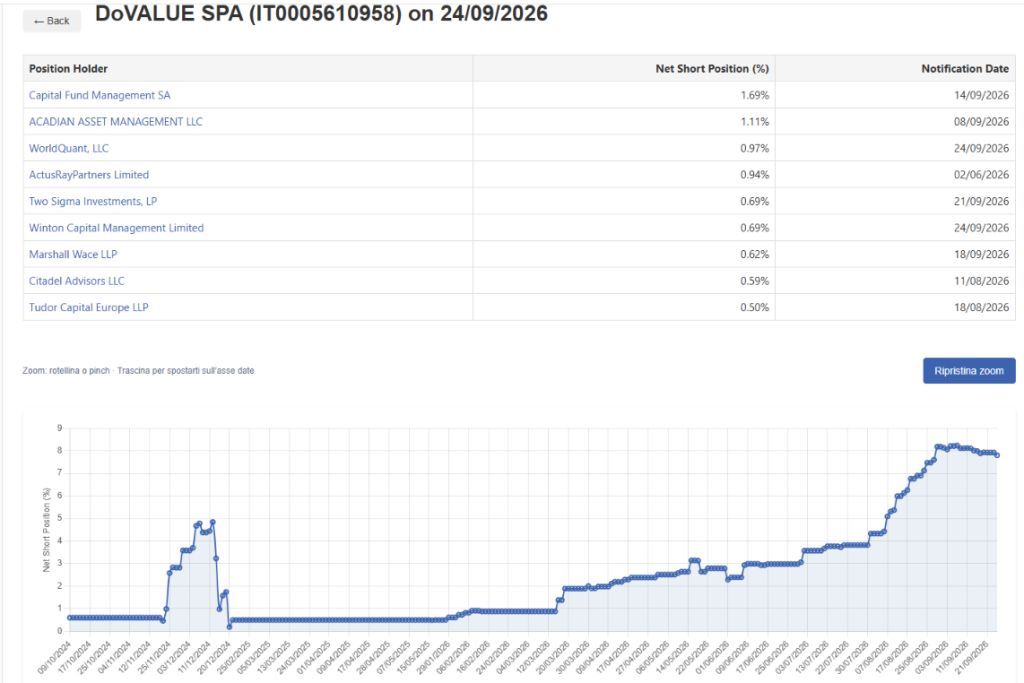Screen dimensions: 1024x683
Task: Select the 0.97% net short value
Action: 754,148
